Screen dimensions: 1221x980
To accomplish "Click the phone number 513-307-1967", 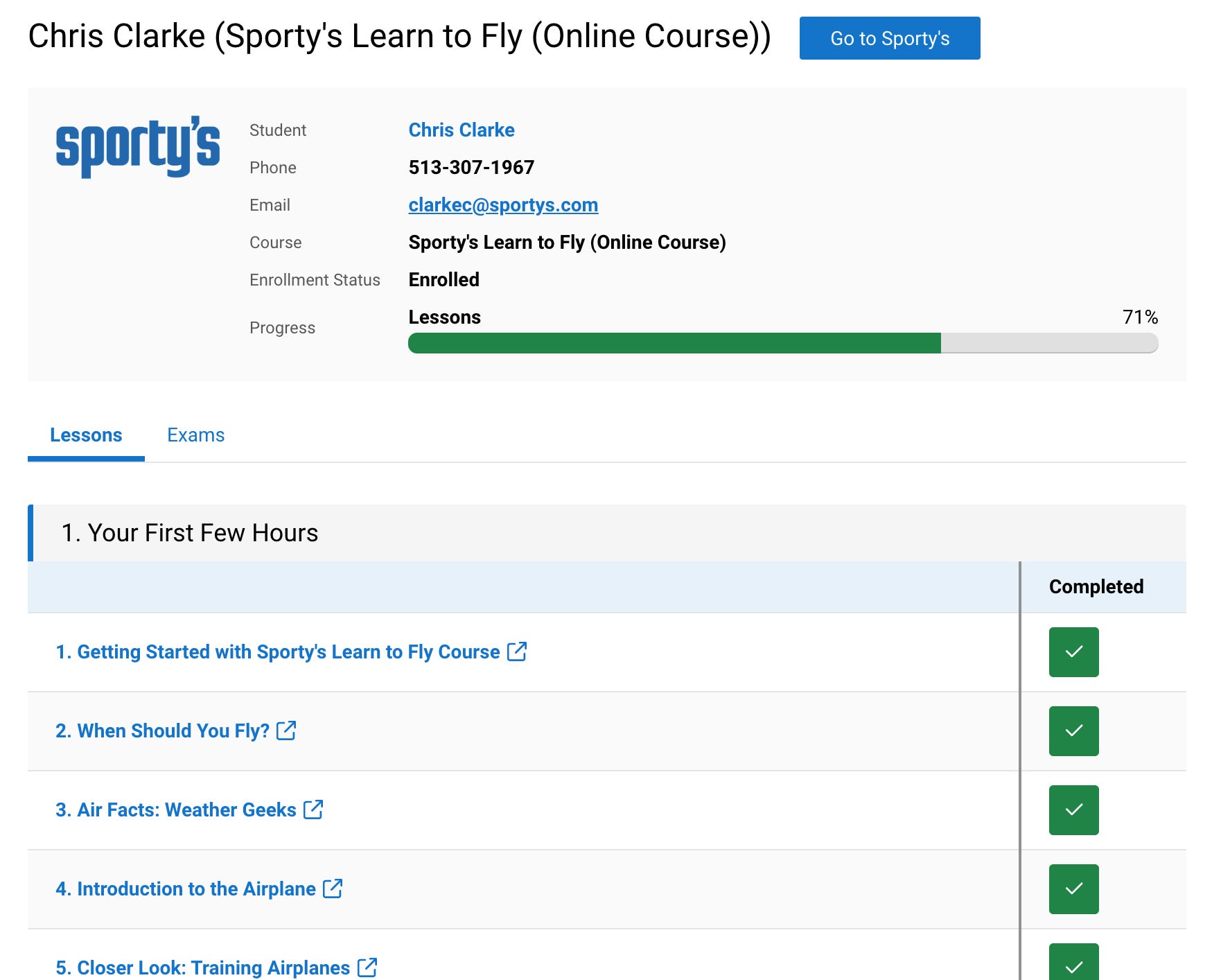I will pos(471,168).
